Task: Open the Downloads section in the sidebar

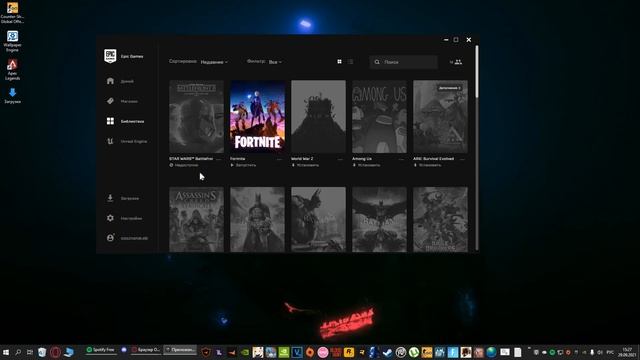Action: (x=122, y=198)
